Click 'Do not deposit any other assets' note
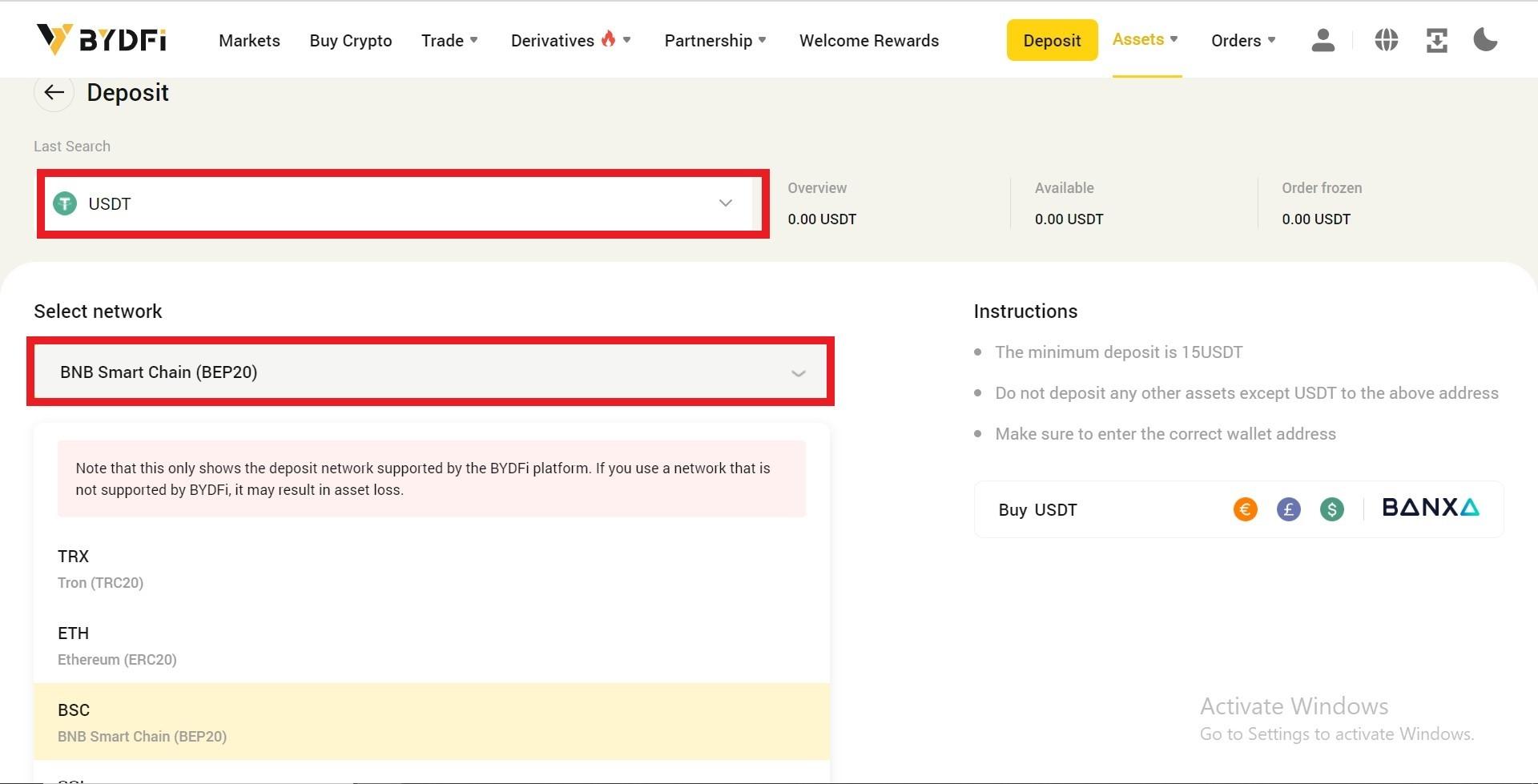 point(1246,393)
